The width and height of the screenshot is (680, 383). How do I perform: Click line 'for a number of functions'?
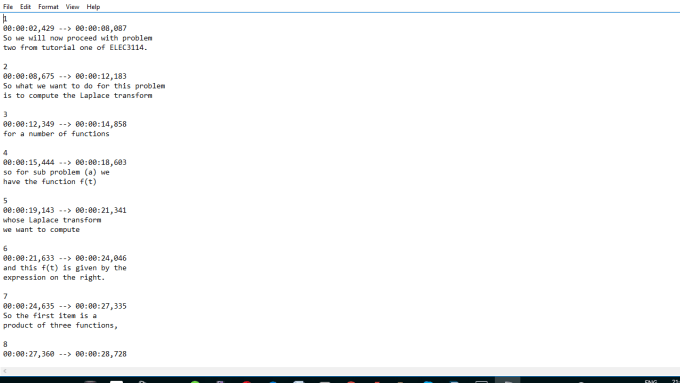(x=56, y=134)
